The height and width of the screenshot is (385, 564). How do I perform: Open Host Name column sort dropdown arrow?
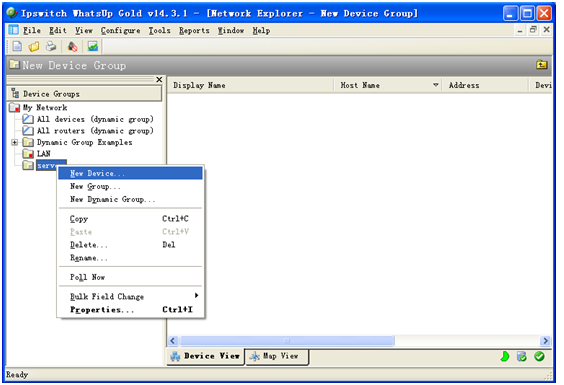point(436,85)
